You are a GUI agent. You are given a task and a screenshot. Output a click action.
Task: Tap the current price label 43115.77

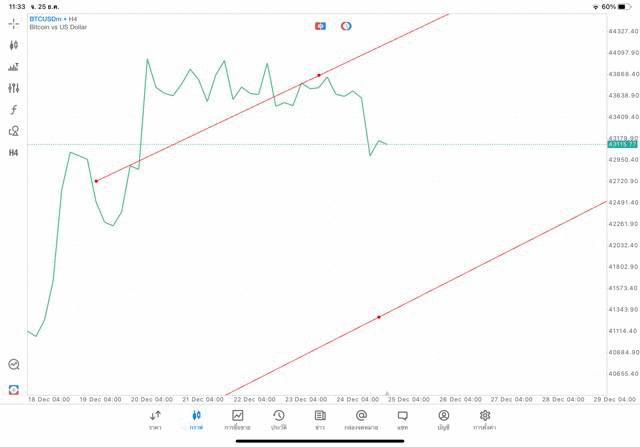622,145
